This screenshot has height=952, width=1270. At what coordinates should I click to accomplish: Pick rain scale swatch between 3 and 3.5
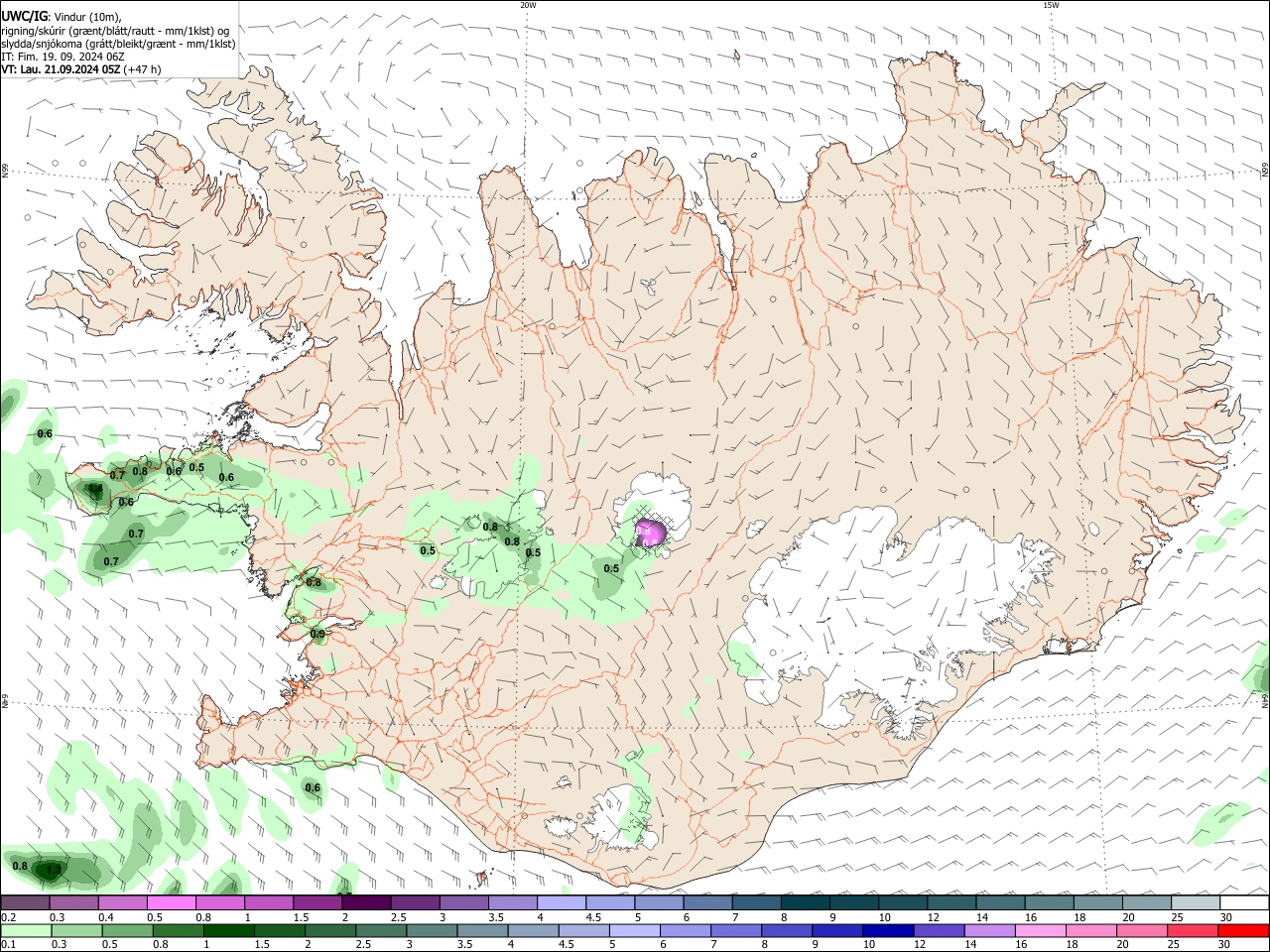(x=432, y=930)
